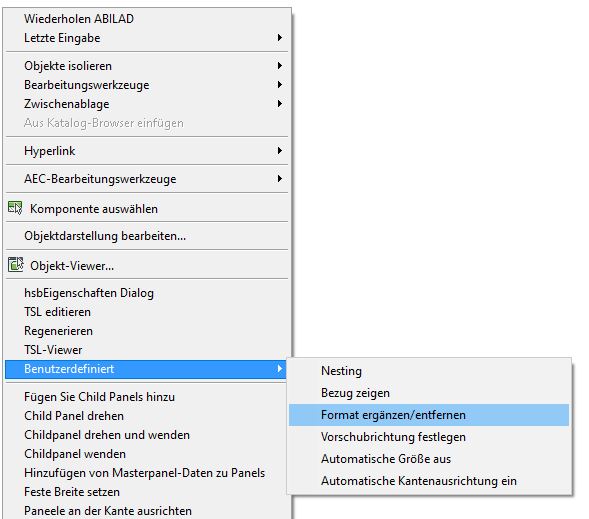Select Format ergänzen/entfernen
The width and height of the screenshot is (589, 519).
tap(429, 415)
